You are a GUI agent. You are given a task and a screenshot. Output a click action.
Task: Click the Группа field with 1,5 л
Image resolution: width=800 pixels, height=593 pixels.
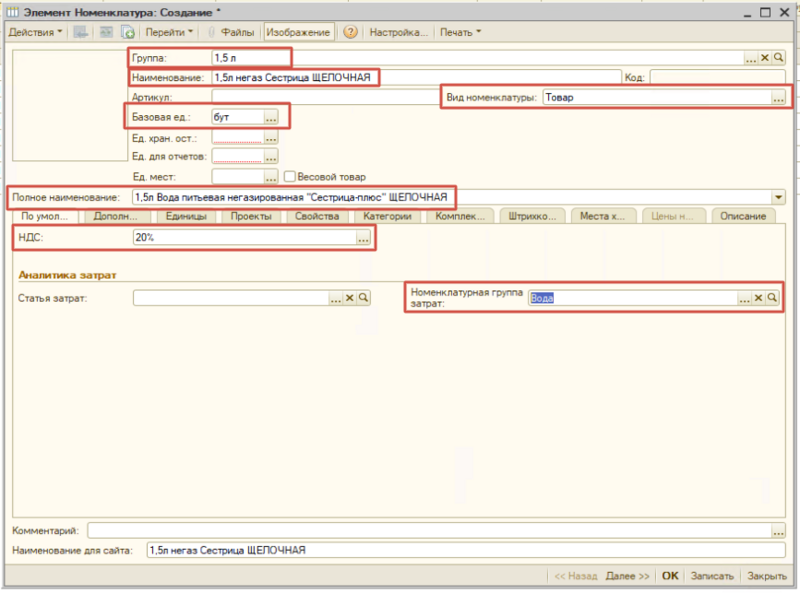point(477,58)
